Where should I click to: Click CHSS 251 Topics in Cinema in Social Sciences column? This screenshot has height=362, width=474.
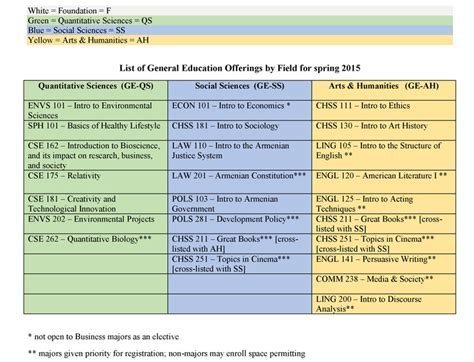point(240,264)
